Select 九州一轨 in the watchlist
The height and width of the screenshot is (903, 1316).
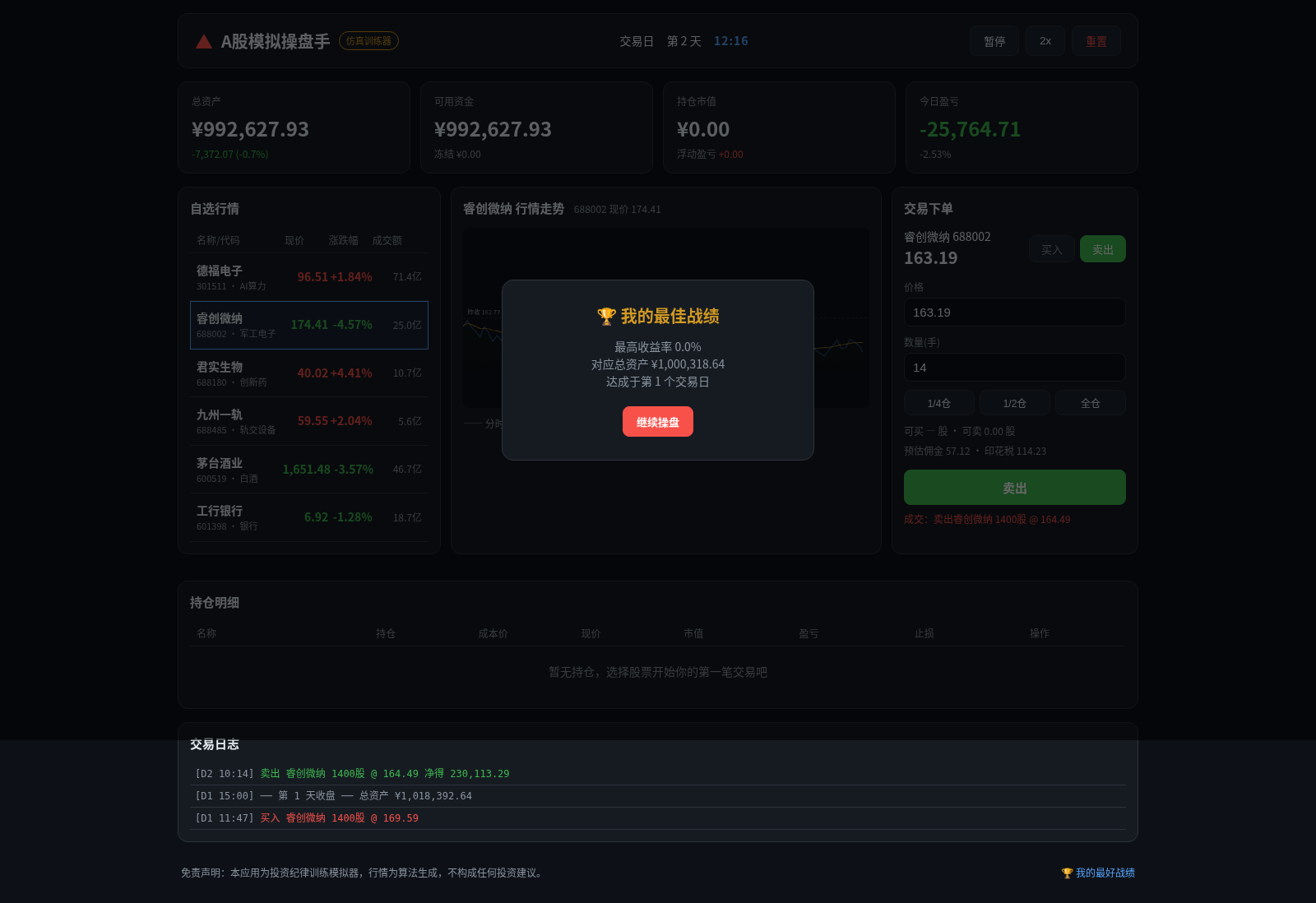[309, 421]
